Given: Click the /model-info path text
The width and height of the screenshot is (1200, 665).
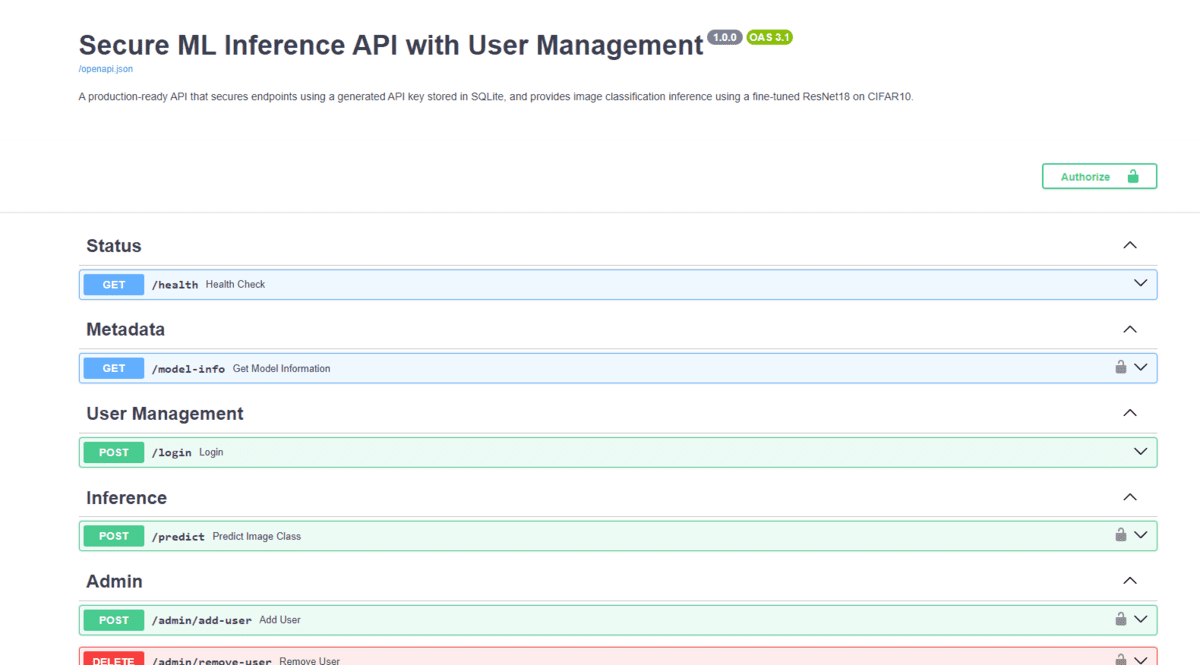Looking at the screenshot, I should [x=188, y=369].
